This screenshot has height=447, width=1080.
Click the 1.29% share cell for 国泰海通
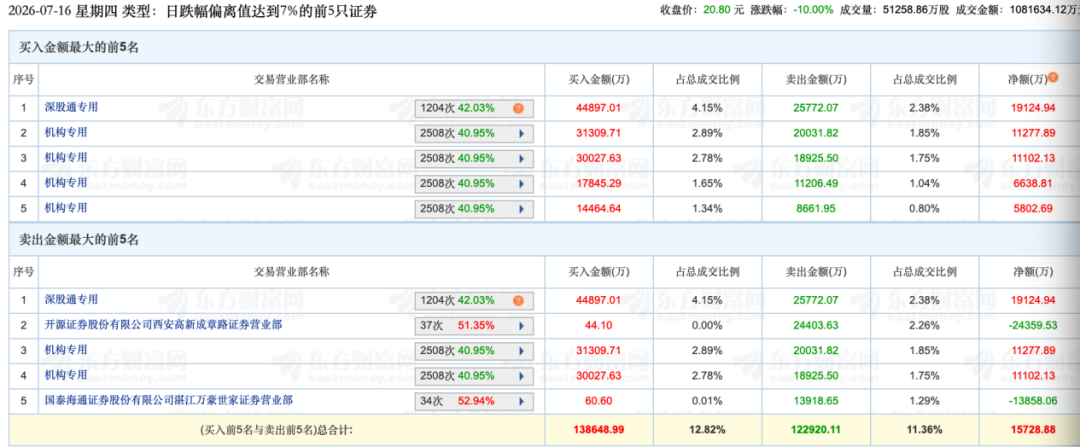[x=925, y=400]
